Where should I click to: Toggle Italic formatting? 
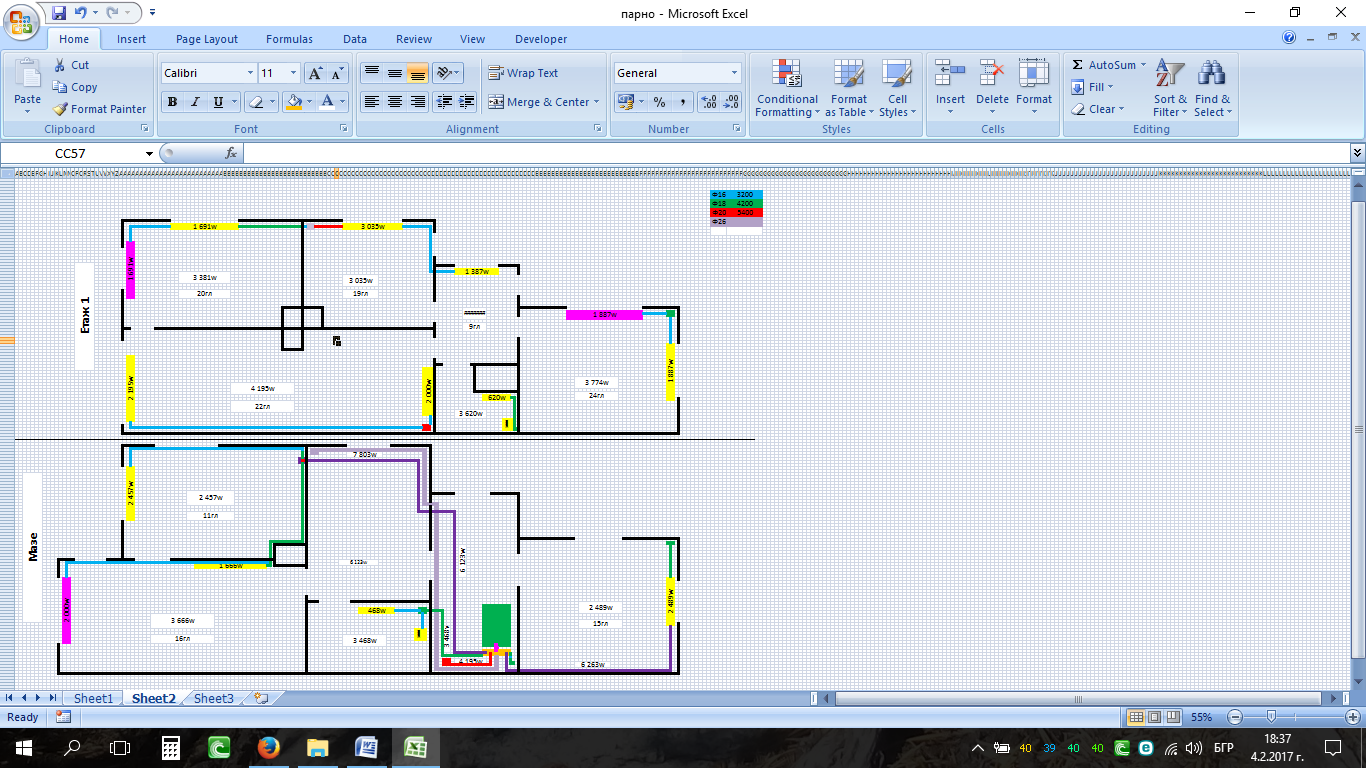195,102
